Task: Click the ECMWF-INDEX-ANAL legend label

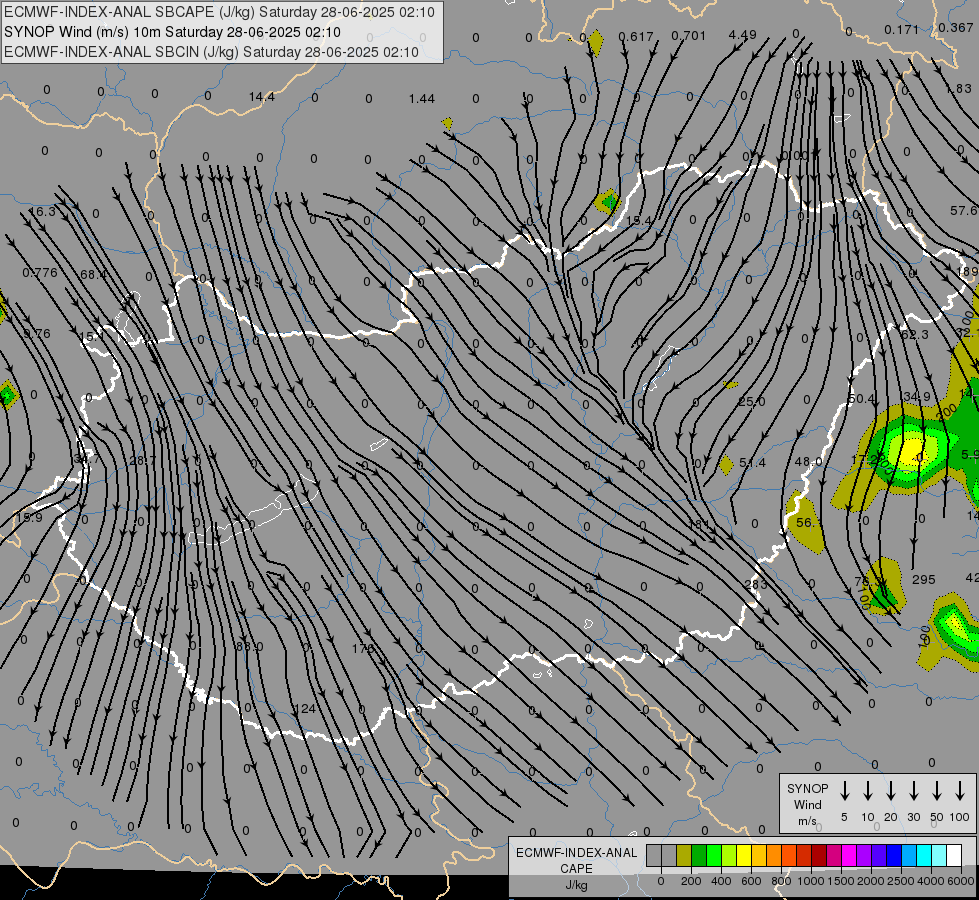Action: (576, 853)
